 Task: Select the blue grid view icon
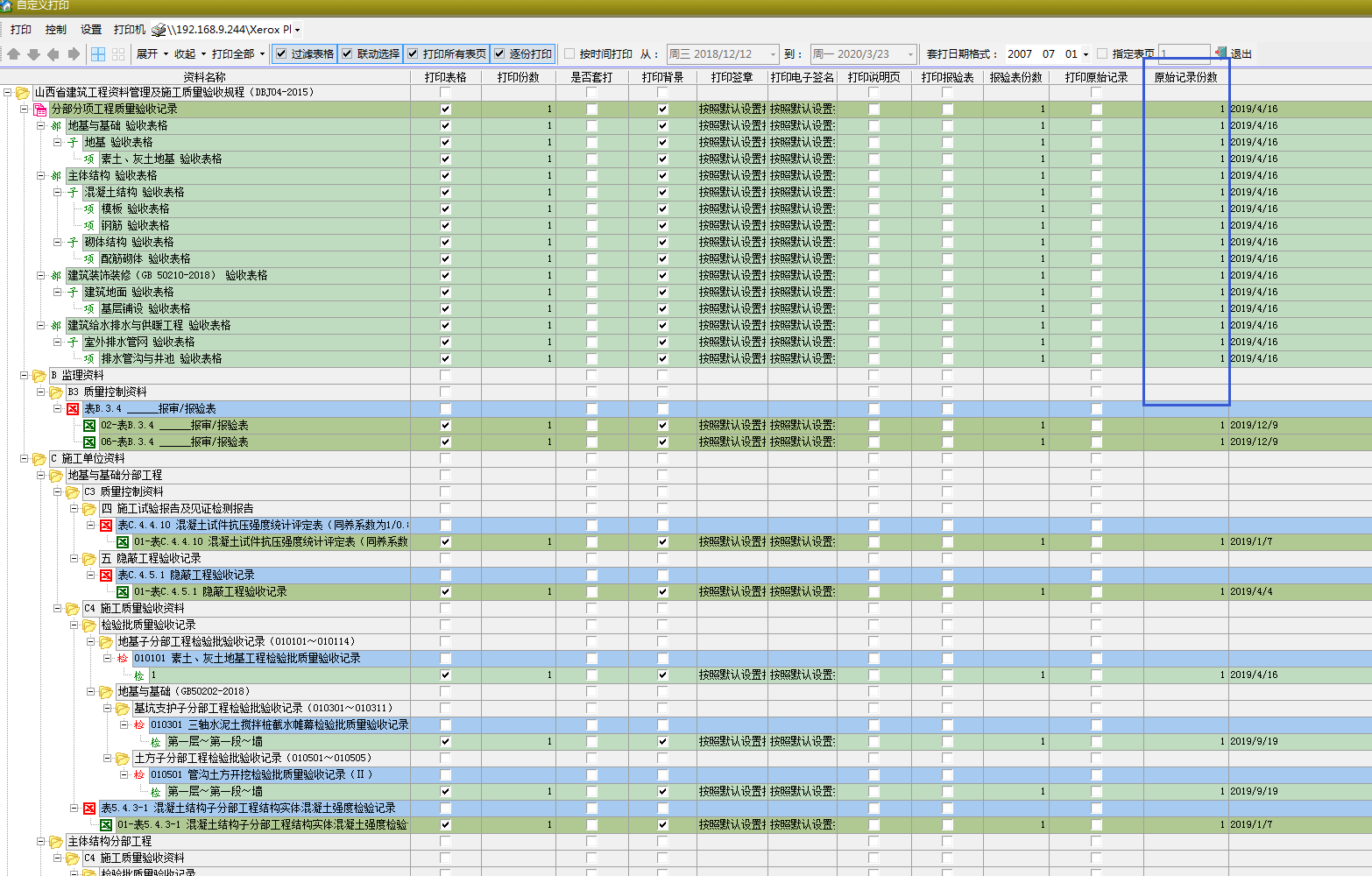pos(98,54)
